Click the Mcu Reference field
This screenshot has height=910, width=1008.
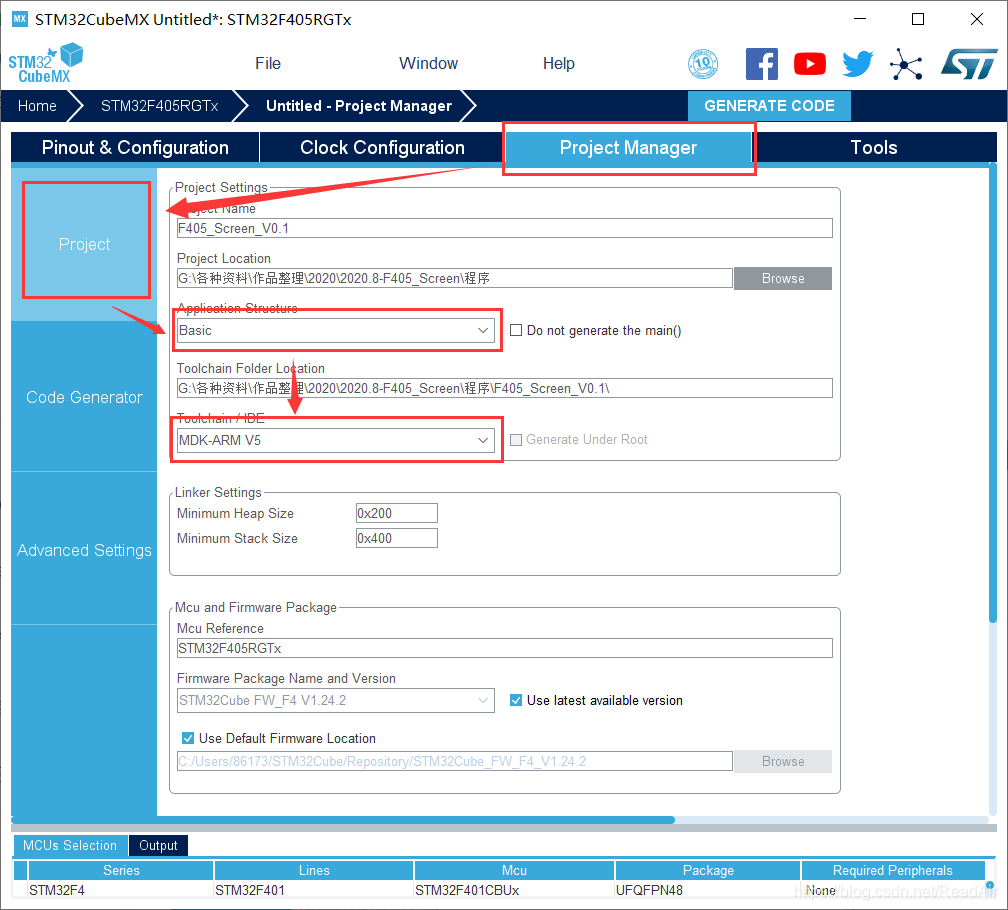point(505,648)
